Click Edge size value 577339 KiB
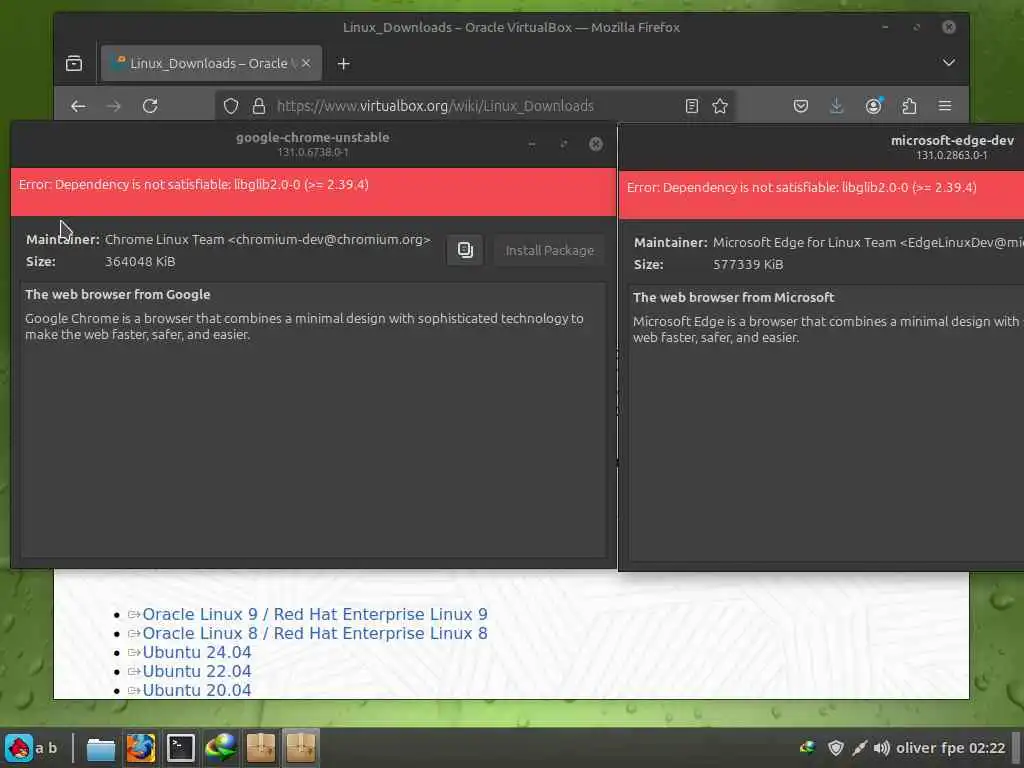 [748, 264]
